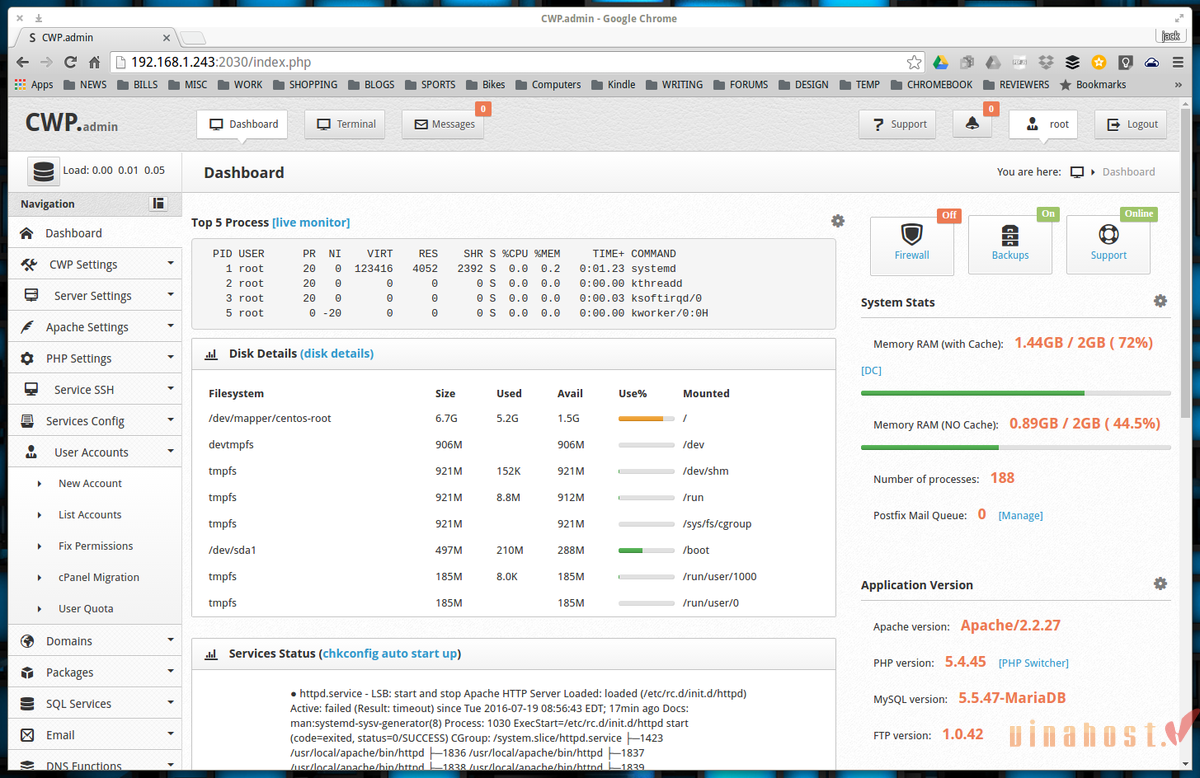Screen dimensions: 1200x778
Task: Click the CWP.admin browser tab
Action: (95, 37)
